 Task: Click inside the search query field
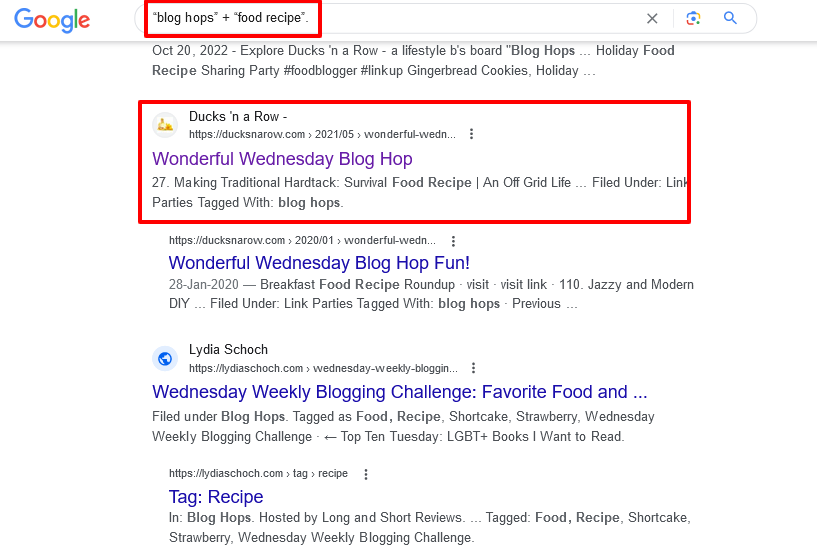400,18
